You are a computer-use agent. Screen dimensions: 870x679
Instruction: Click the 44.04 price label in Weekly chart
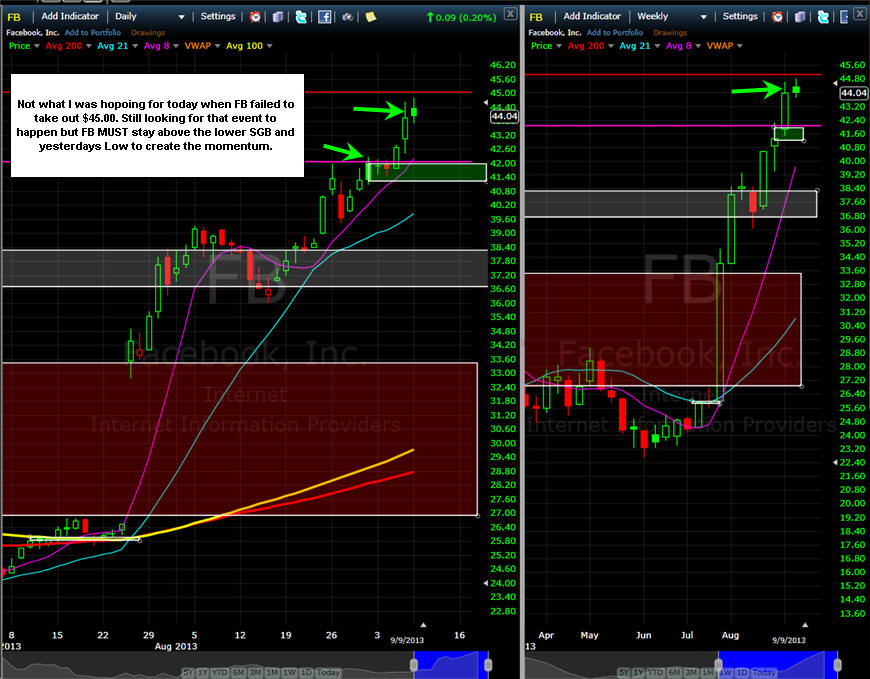854,93
